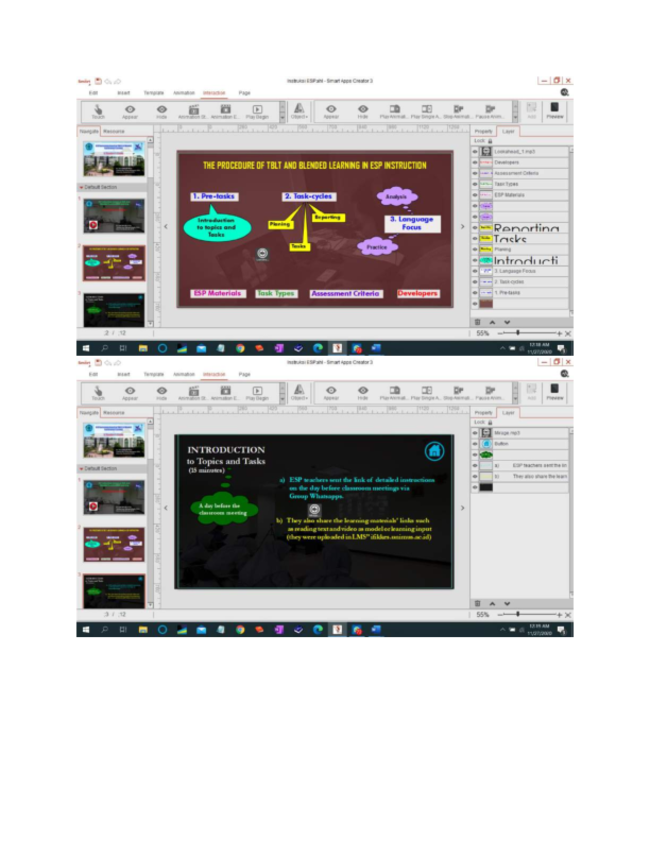Toggle the eye for 1. Pre-tasks layer
650x841 pixels.
coord(475,293)
